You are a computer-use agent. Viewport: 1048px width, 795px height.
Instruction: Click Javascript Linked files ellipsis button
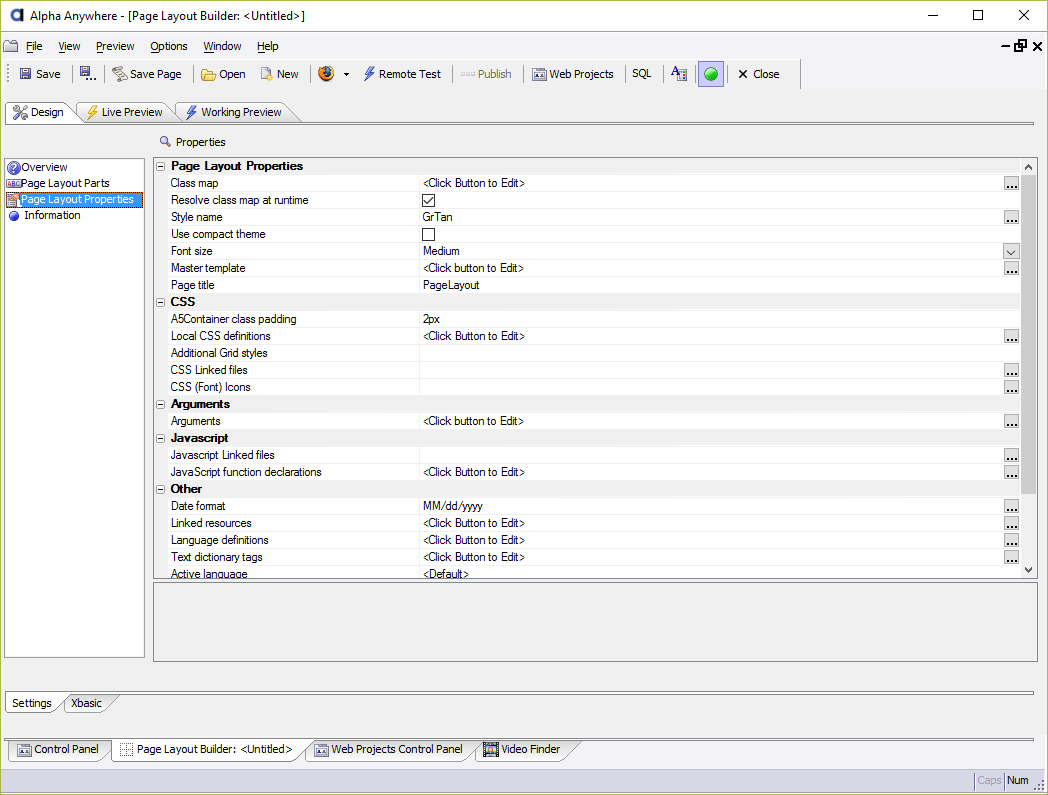pyautogui.click(x=1011, y=456)
